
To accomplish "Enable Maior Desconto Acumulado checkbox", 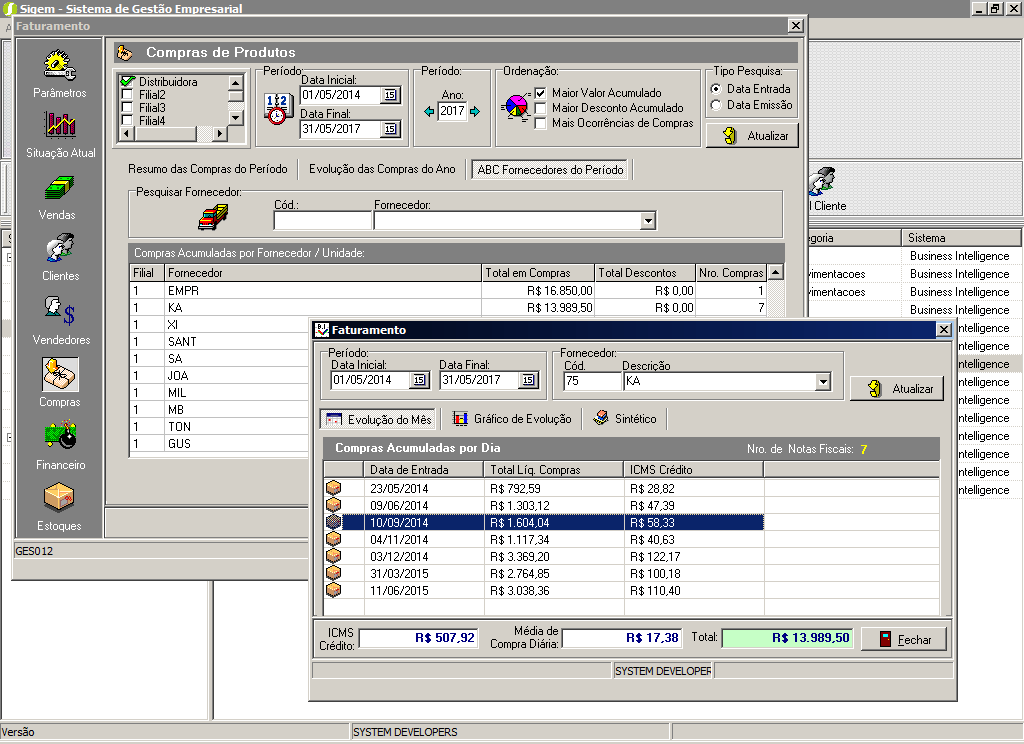I will [541, 108].
